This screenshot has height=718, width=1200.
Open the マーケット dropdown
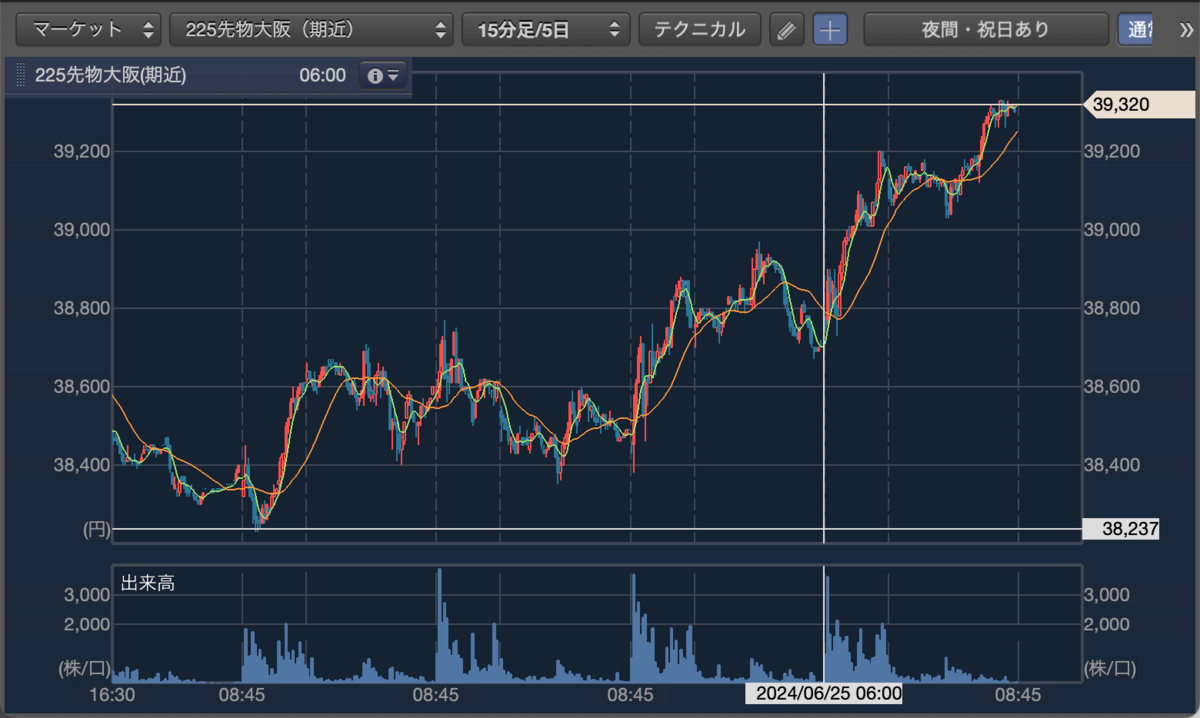pos(91,29)
